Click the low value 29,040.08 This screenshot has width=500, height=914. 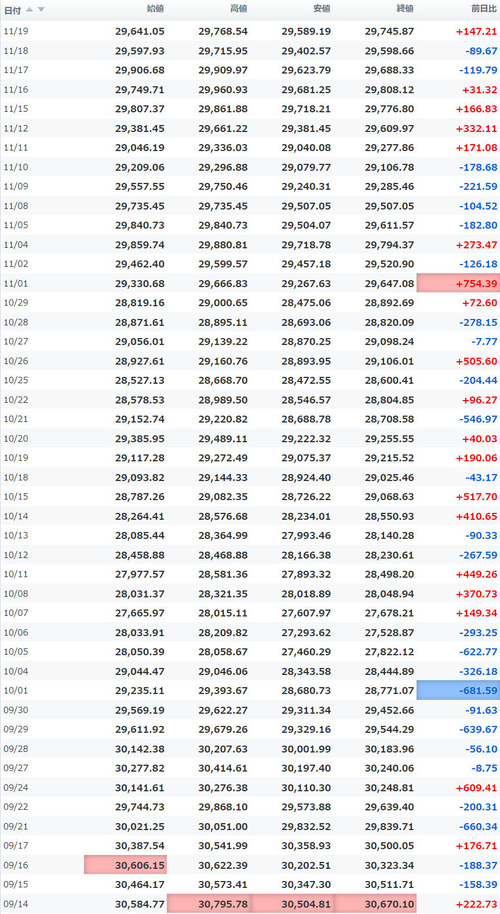pyautogui.click(x=306, y=147)
